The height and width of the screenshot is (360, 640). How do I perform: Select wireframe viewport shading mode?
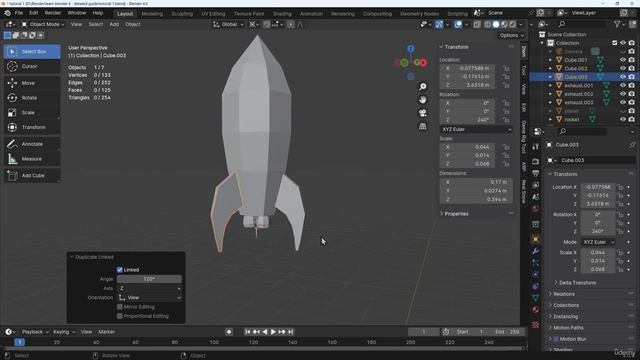pyautogui.click(x=488, y=24)
